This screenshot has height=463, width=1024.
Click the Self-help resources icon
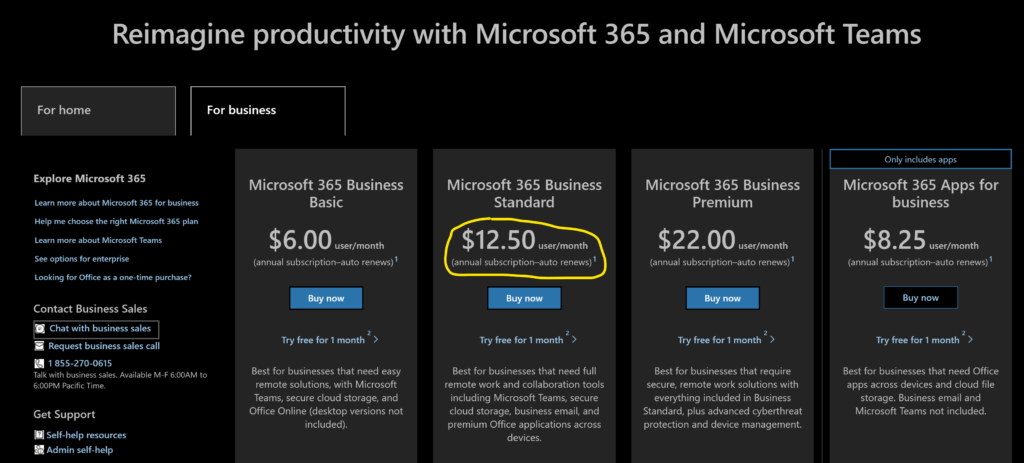pyautogui.click(x=39, y=435)
